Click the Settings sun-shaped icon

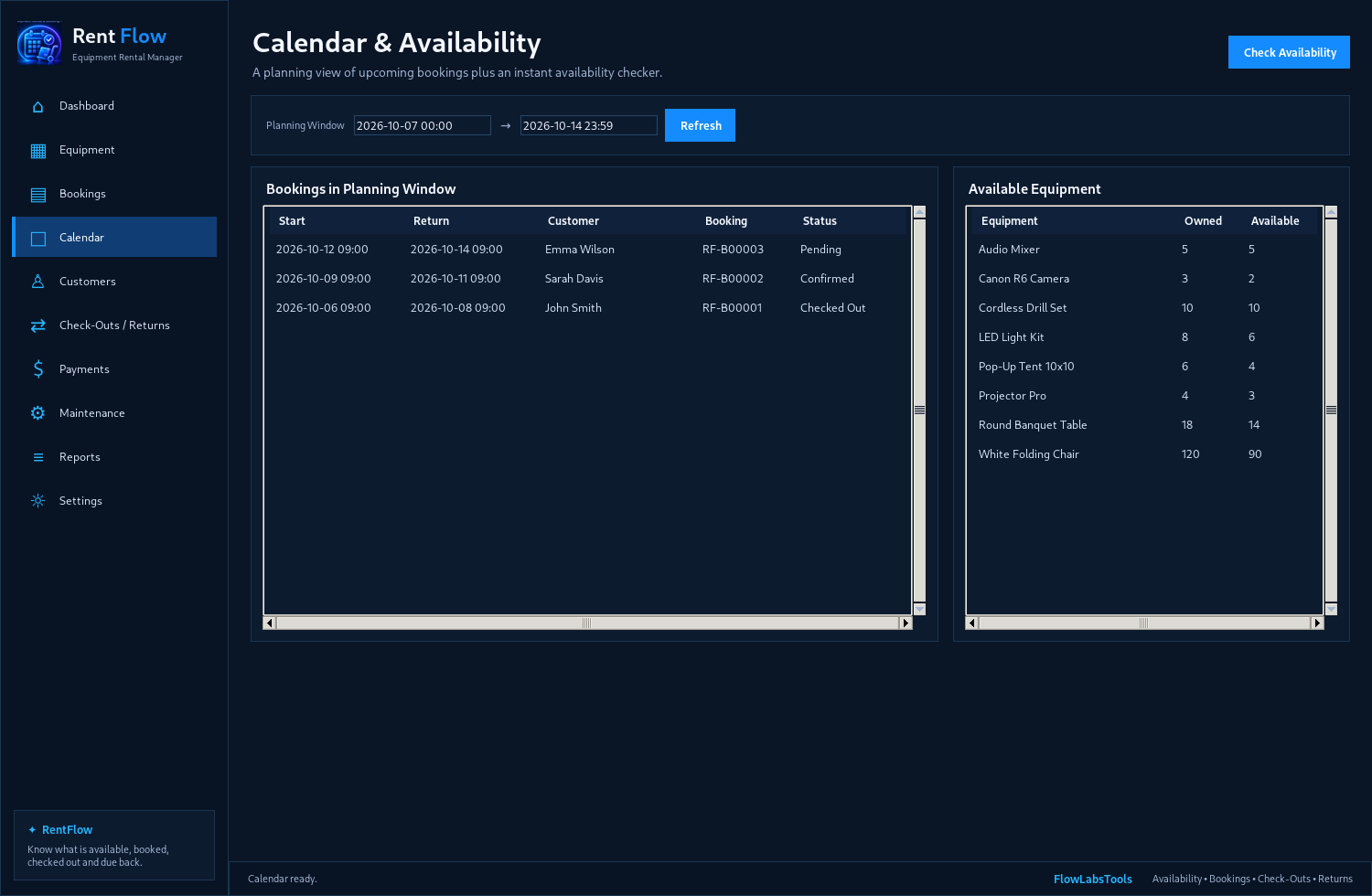[x=38, y=501]
